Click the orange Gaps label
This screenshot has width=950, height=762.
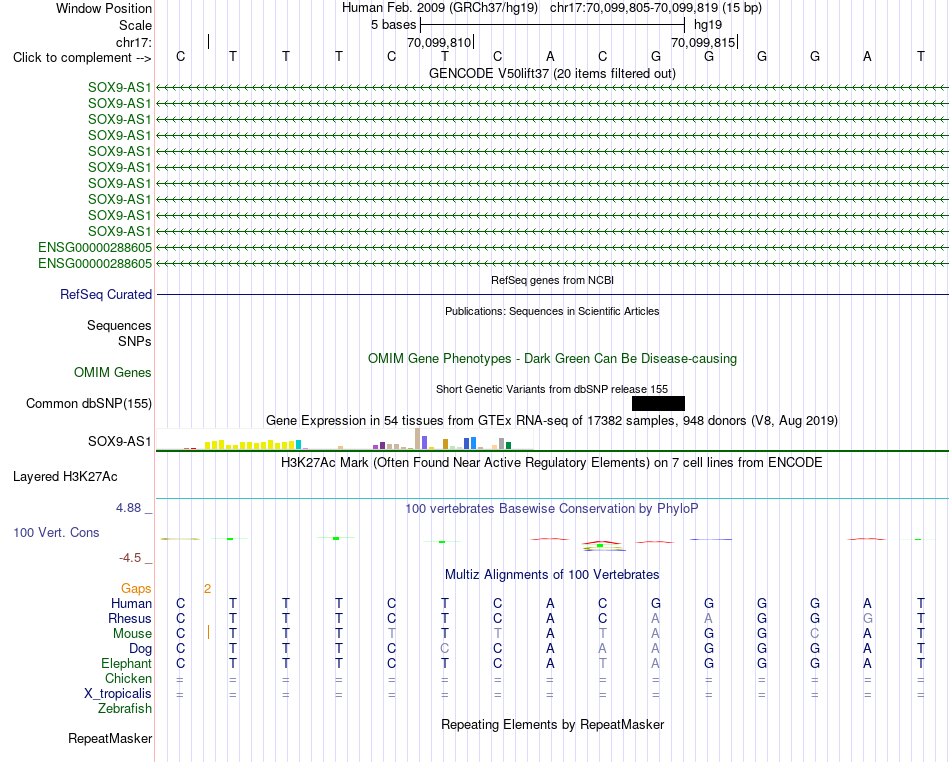click(x=136, y=589)
